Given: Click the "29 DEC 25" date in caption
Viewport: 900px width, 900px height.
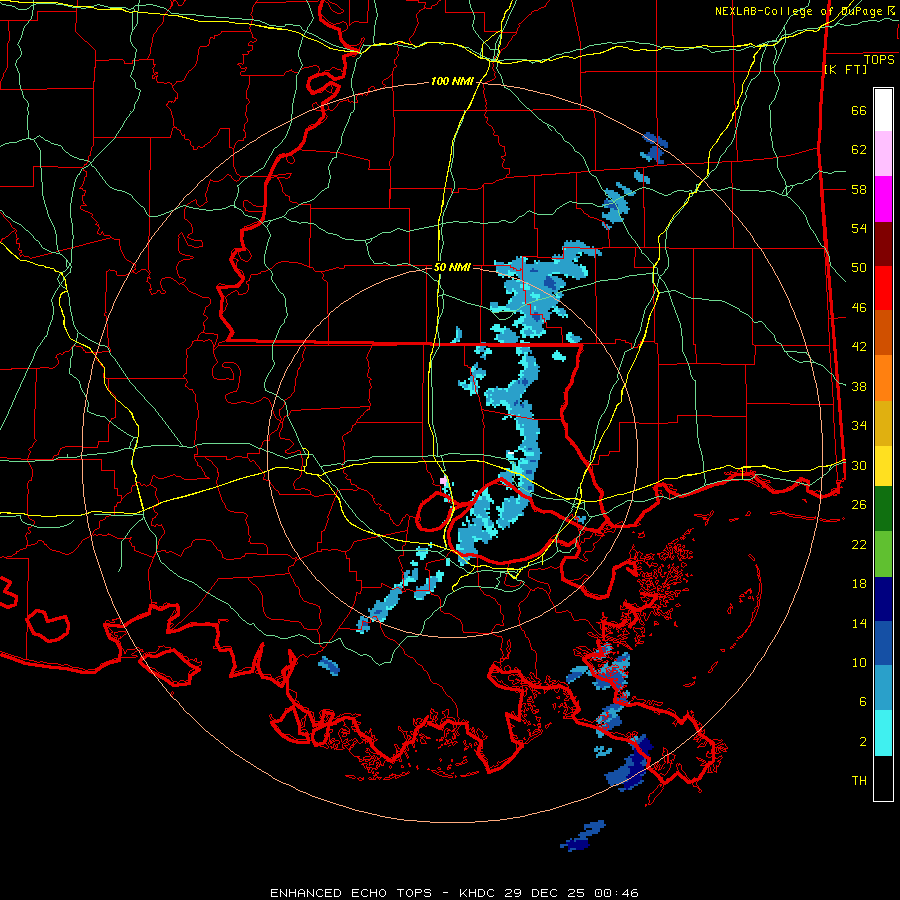Looking at the screenshot, I should click(545, 893).
